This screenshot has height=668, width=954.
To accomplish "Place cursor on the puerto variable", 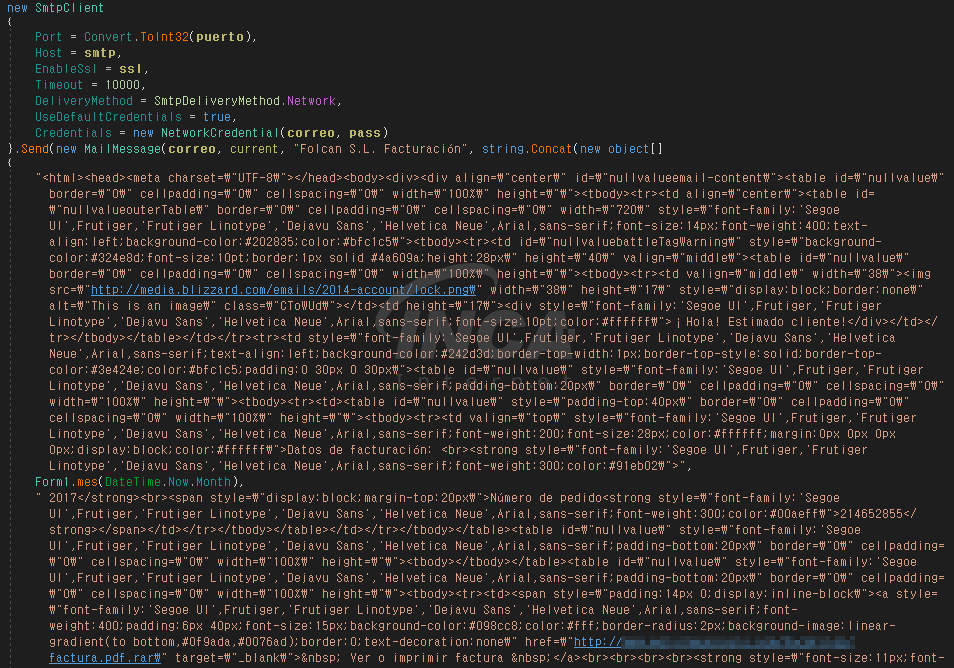I will tap(220, 37).
